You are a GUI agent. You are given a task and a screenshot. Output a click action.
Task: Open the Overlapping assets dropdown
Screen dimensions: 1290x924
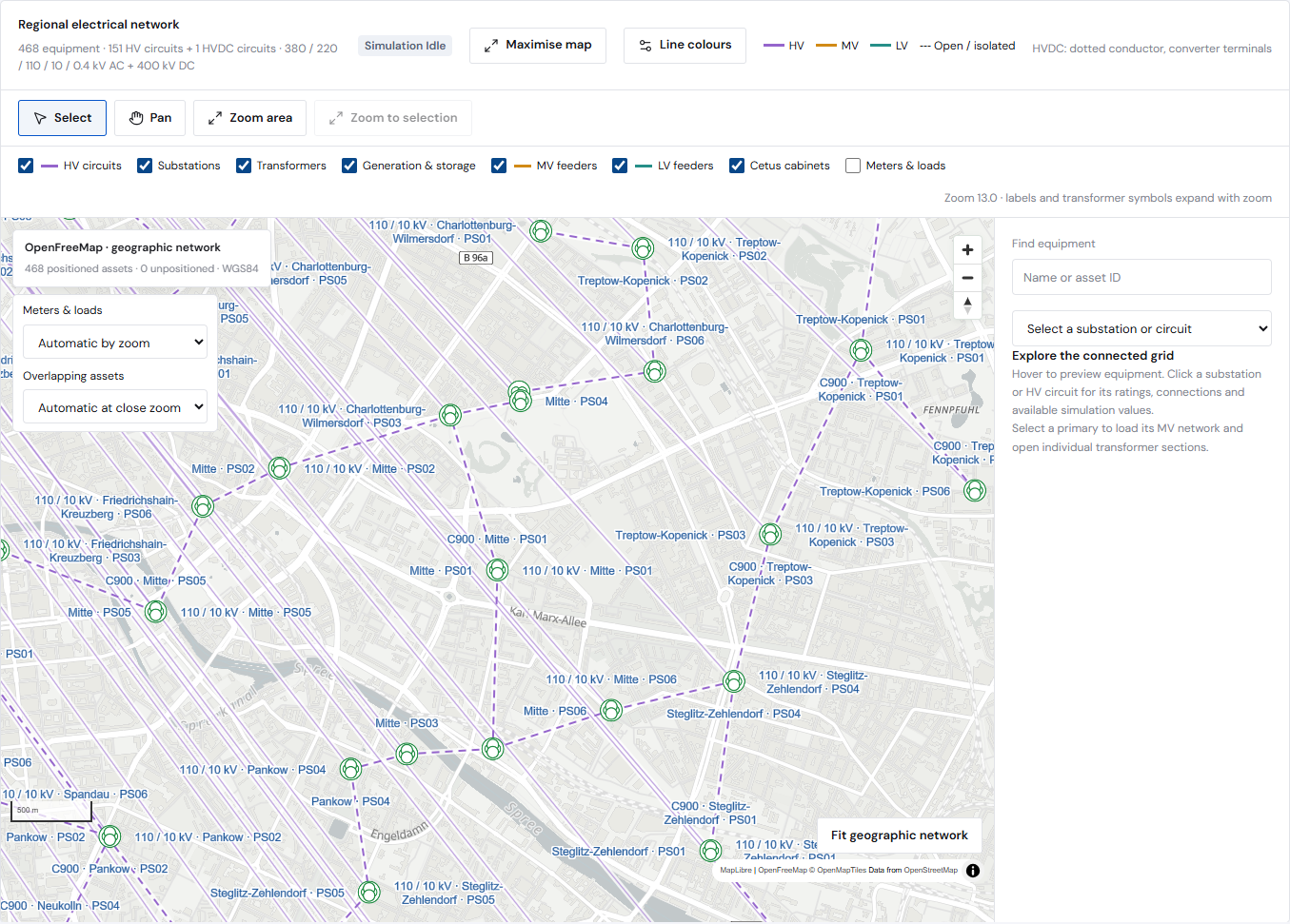tap(115, 407)
